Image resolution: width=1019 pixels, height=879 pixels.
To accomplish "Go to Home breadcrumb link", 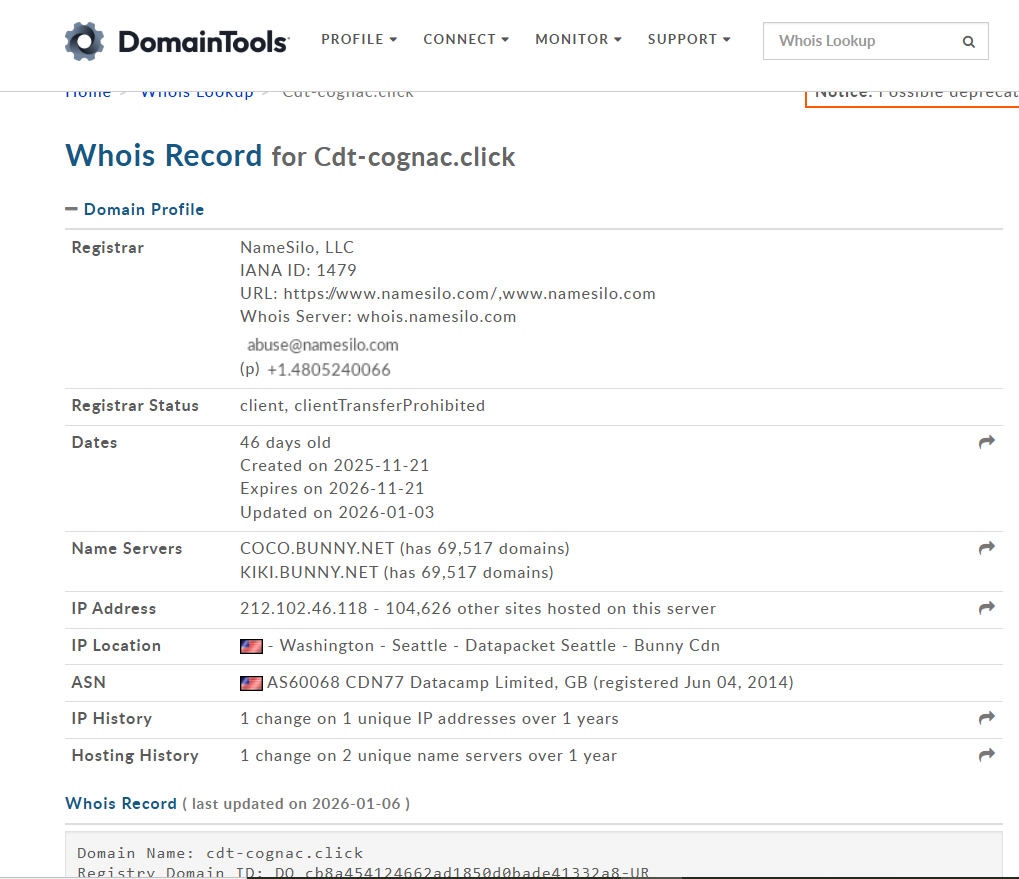I will coord(88,93).
